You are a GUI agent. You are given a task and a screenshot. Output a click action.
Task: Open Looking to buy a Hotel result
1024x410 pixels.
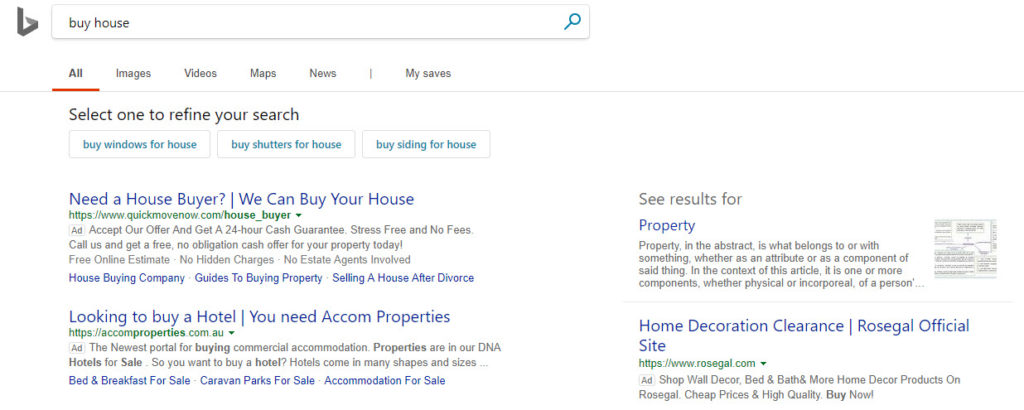pos(259,317)
